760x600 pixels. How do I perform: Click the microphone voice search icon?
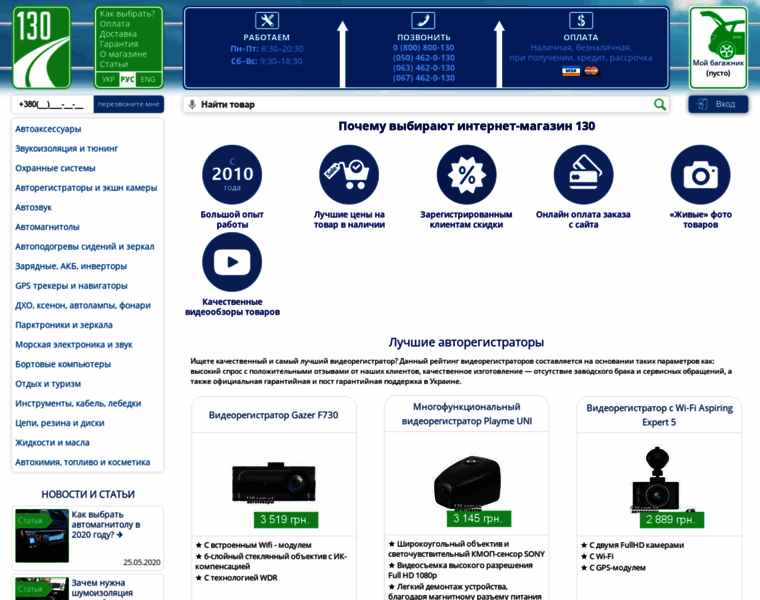[192, 104]
